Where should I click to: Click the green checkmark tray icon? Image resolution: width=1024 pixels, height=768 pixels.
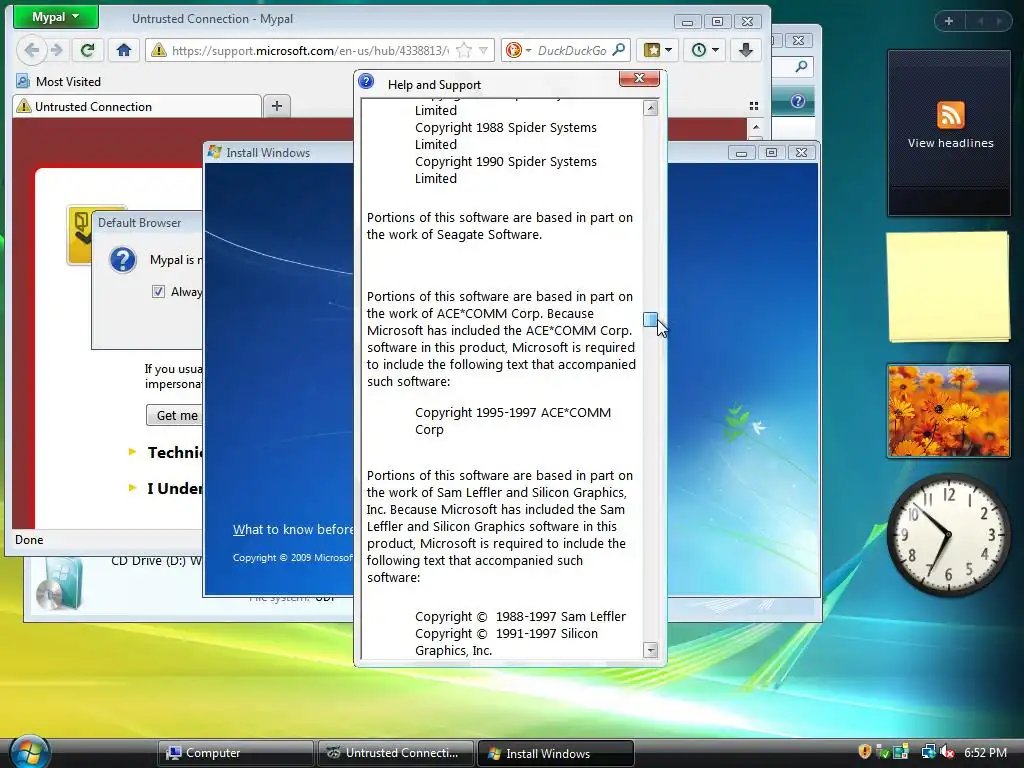[x=882, y=752]
